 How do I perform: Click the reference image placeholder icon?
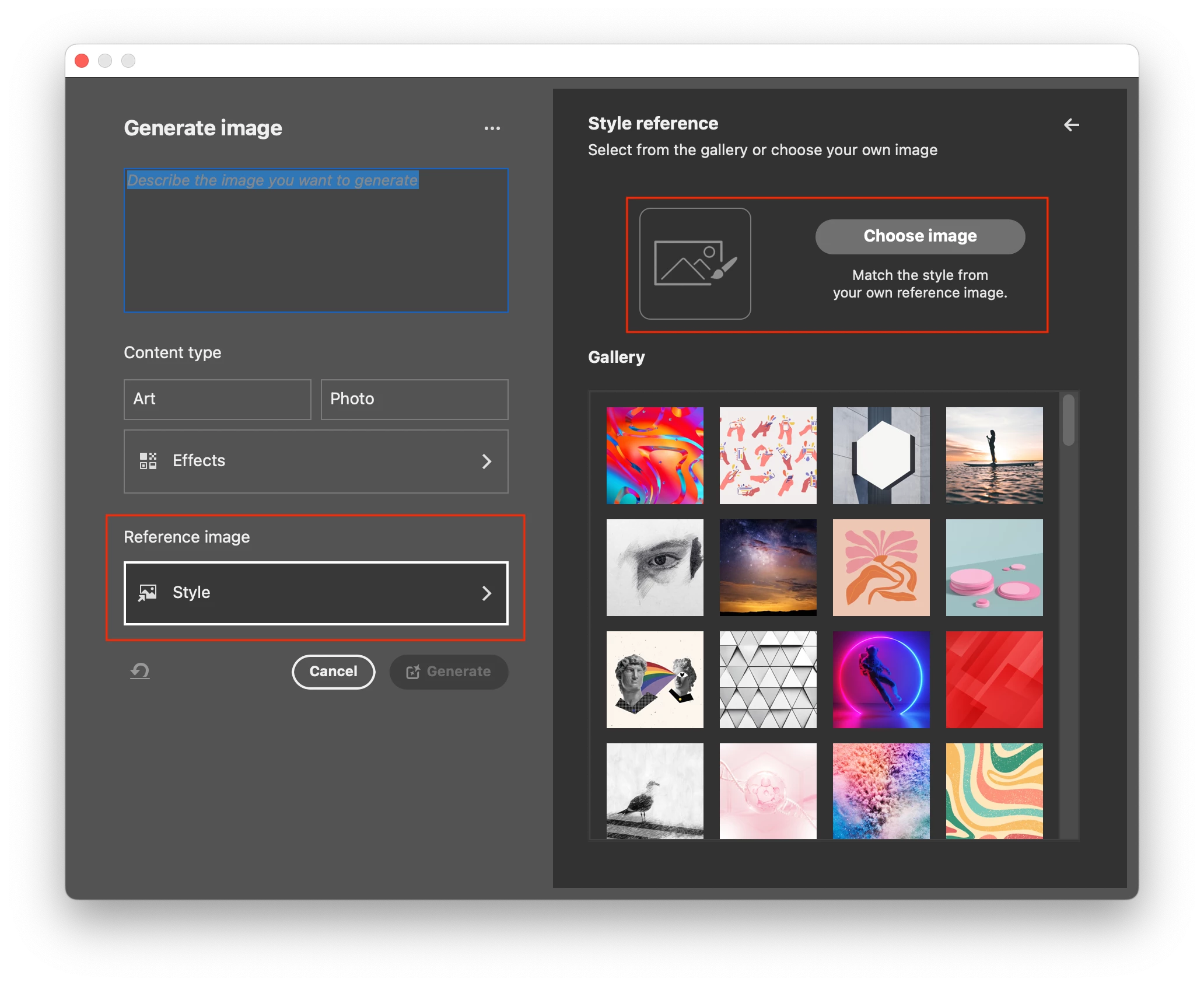point(695,264)
